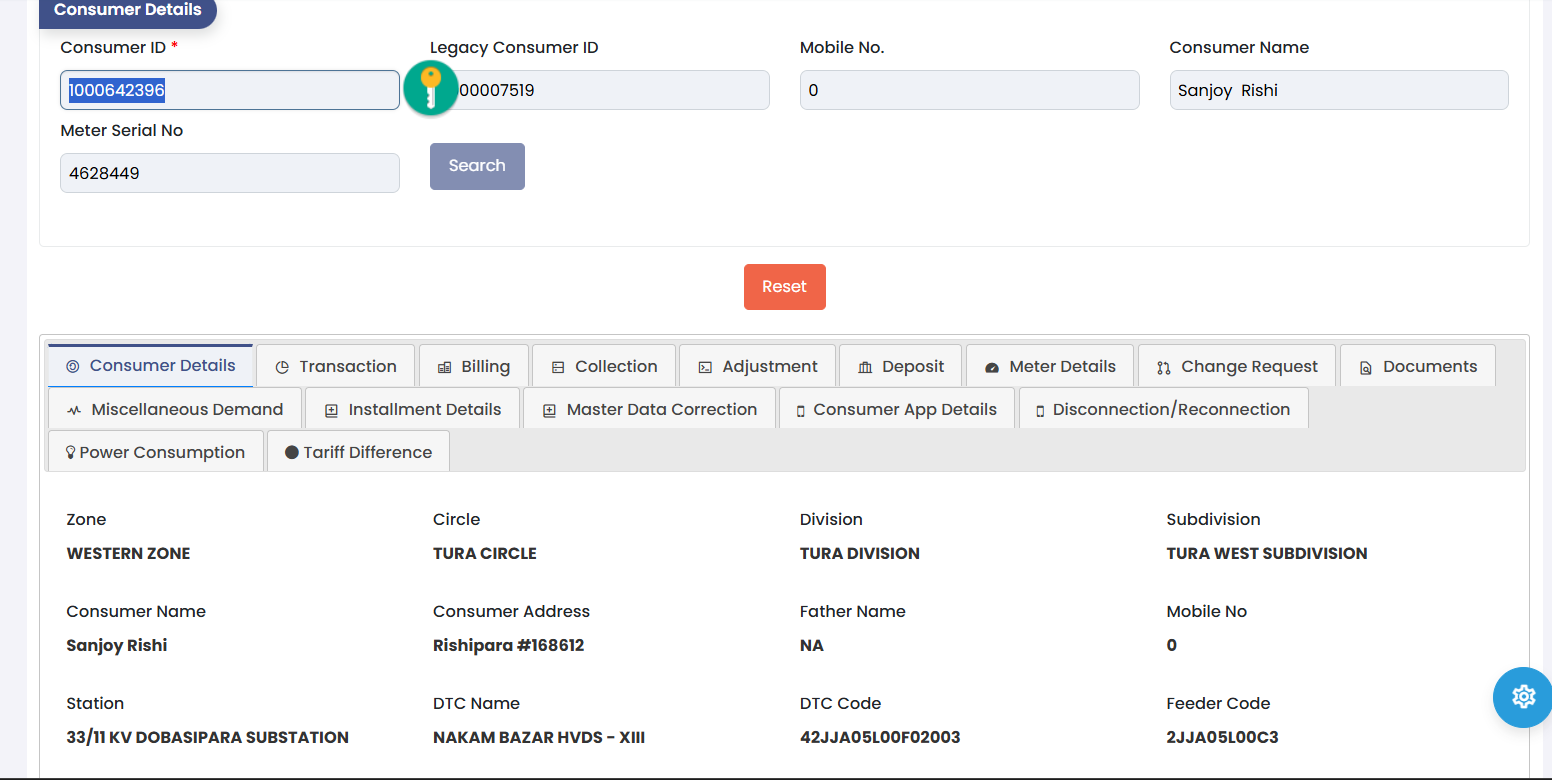This screenshot has height=780, width=1552.
Task: Click the Subdivision label
Action: (1213, 519)
